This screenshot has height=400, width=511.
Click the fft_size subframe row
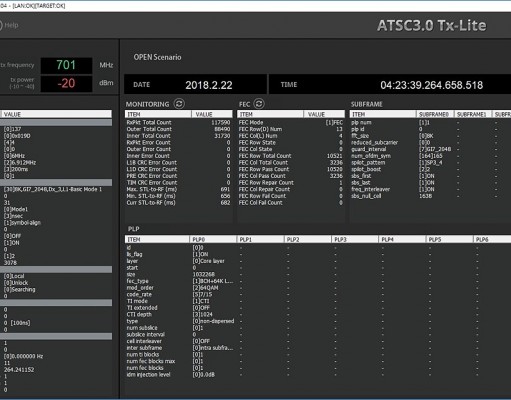[430, 136]
